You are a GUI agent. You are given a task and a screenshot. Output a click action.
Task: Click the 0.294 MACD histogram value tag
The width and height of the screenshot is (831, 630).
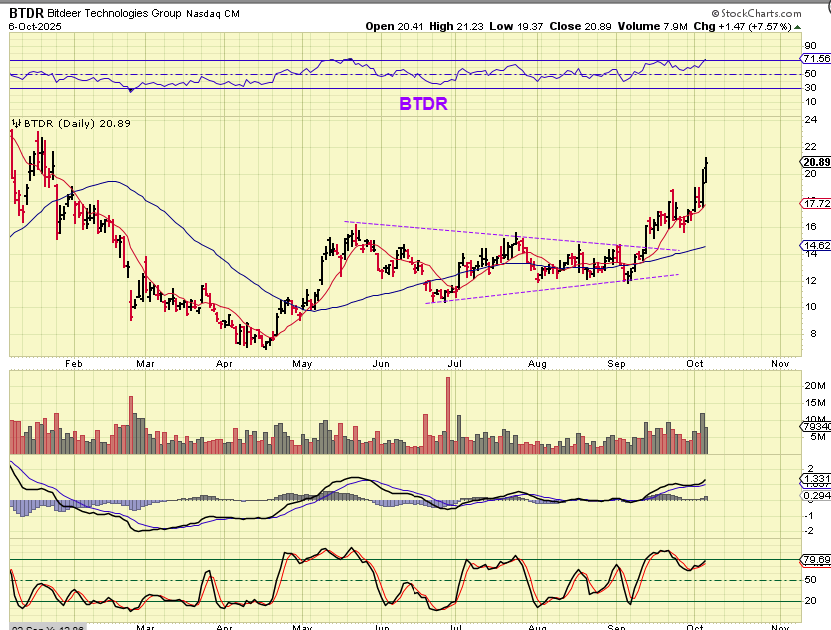pos(816,496)
